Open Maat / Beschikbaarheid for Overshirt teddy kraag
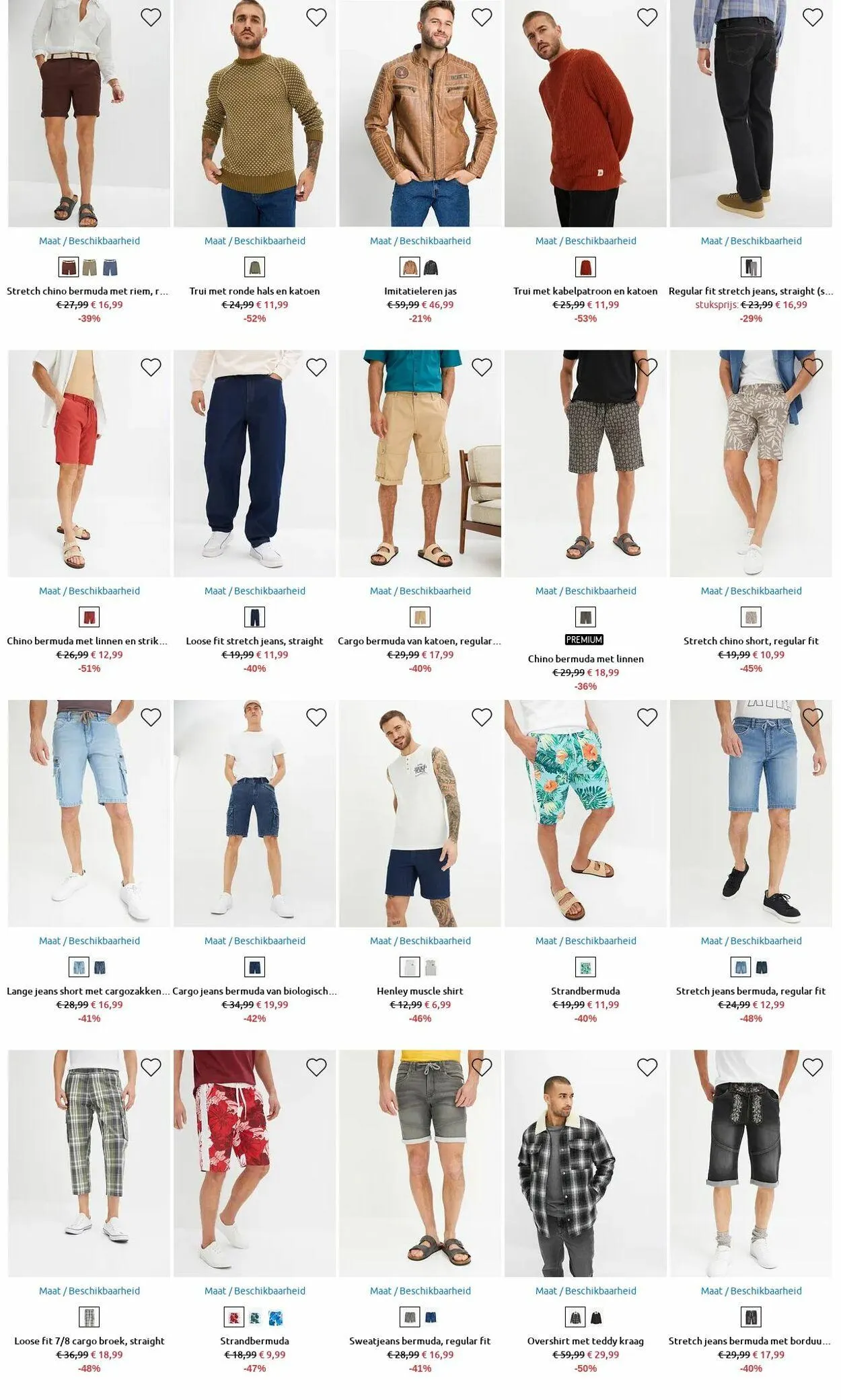The image size is (841, 1400). pyautogui.click(x=586, y=1290)
